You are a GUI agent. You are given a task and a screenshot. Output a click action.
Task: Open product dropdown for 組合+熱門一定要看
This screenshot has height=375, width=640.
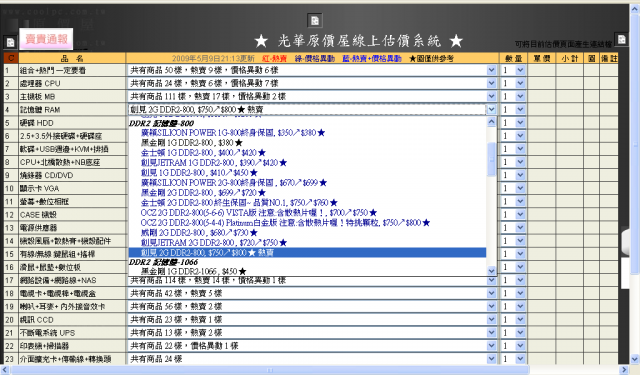click(491, 70)
